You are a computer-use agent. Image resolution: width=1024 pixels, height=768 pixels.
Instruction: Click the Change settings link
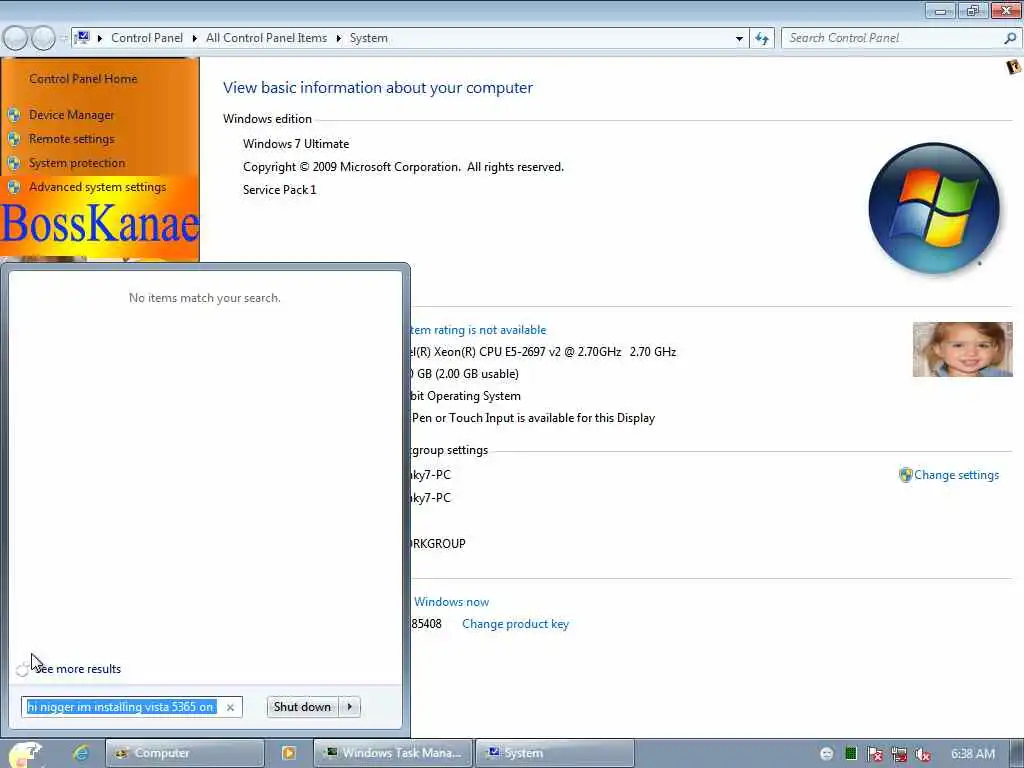[956, 475]
